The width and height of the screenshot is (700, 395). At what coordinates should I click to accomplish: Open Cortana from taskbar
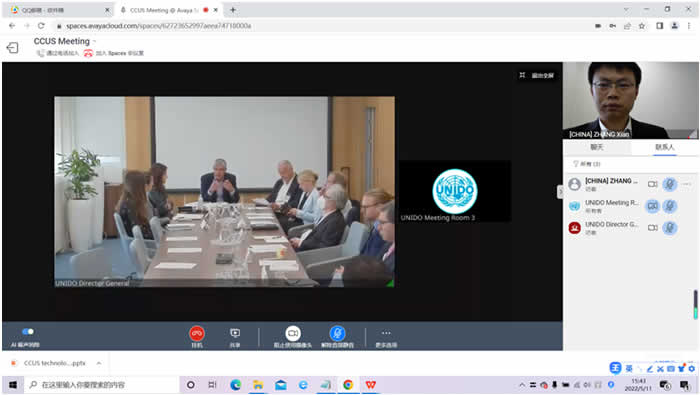(x=191, y=385)
